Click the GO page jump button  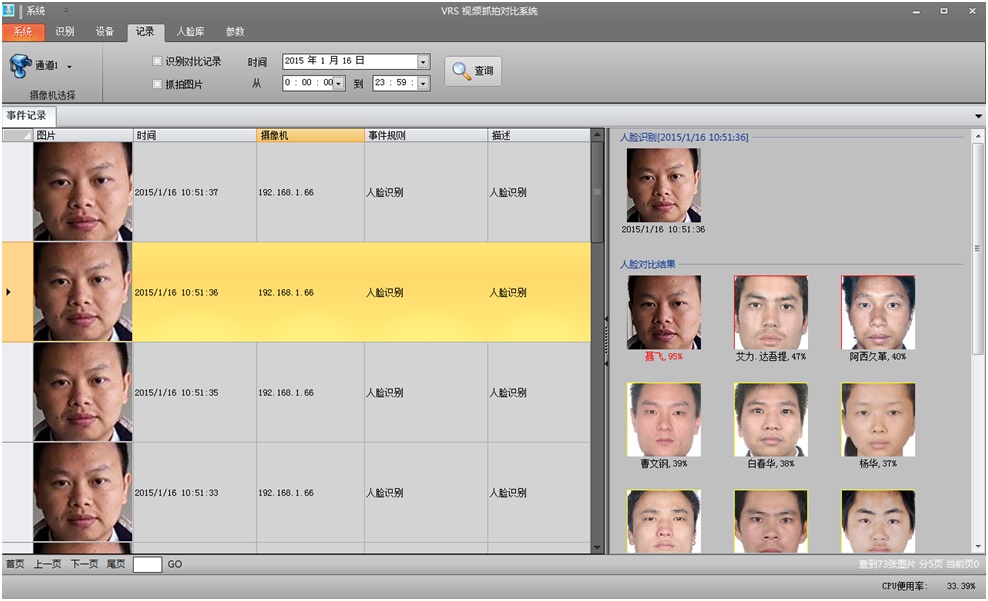click(175, 564)
